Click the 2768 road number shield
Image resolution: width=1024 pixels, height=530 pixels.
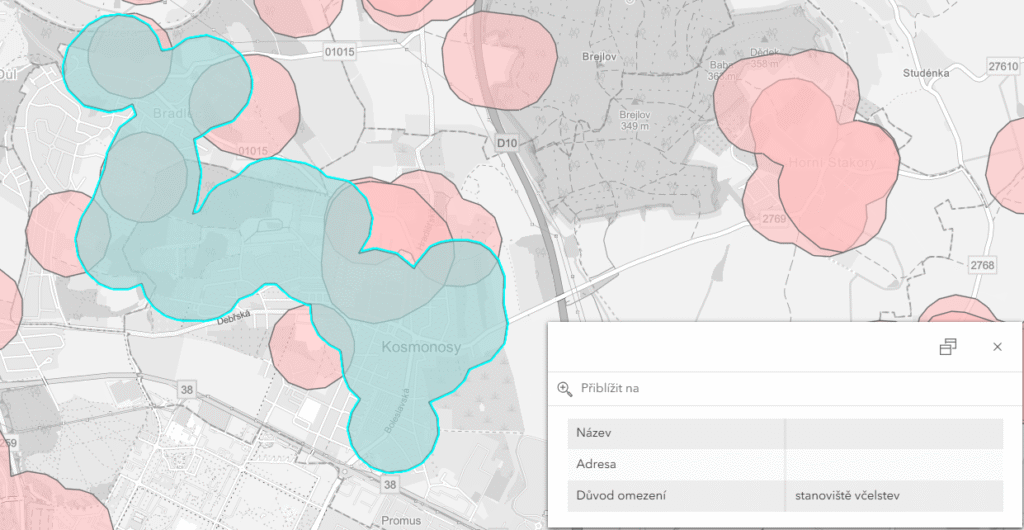(x=983, y=265)
